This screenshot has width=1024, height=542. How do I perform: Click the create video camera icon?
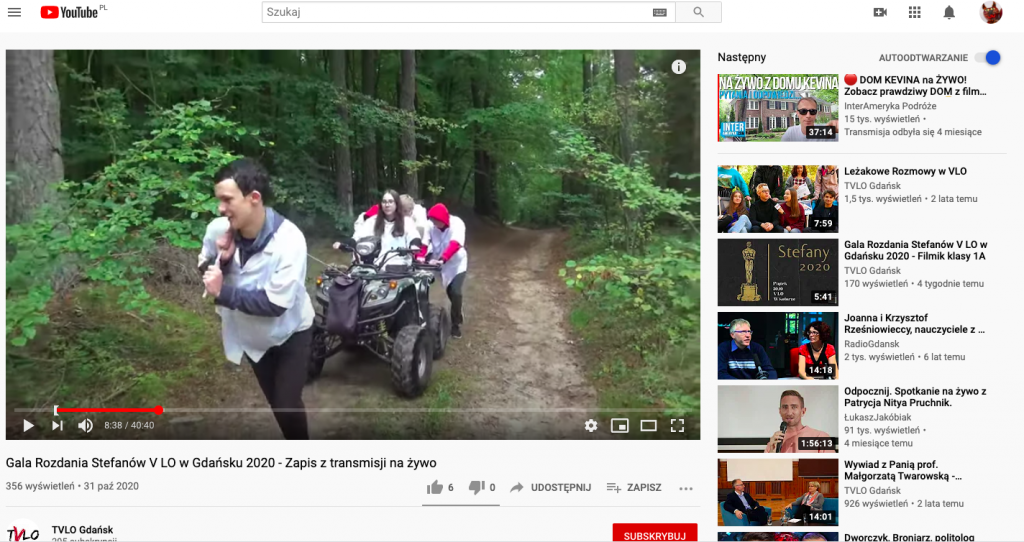coord(880,12)
